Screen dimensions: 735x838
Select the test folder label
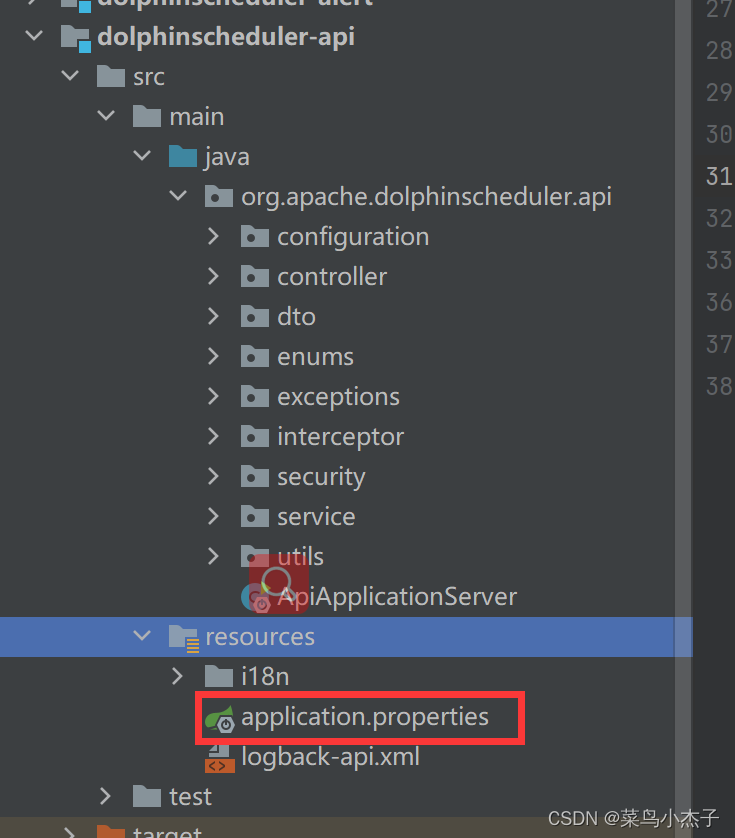click(191, 797)
